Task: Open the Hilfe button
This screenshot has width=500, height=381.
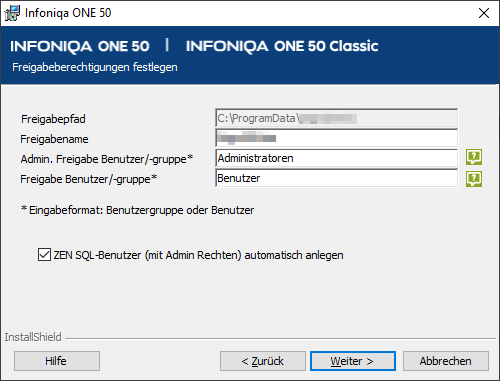Action: (57, 361)
